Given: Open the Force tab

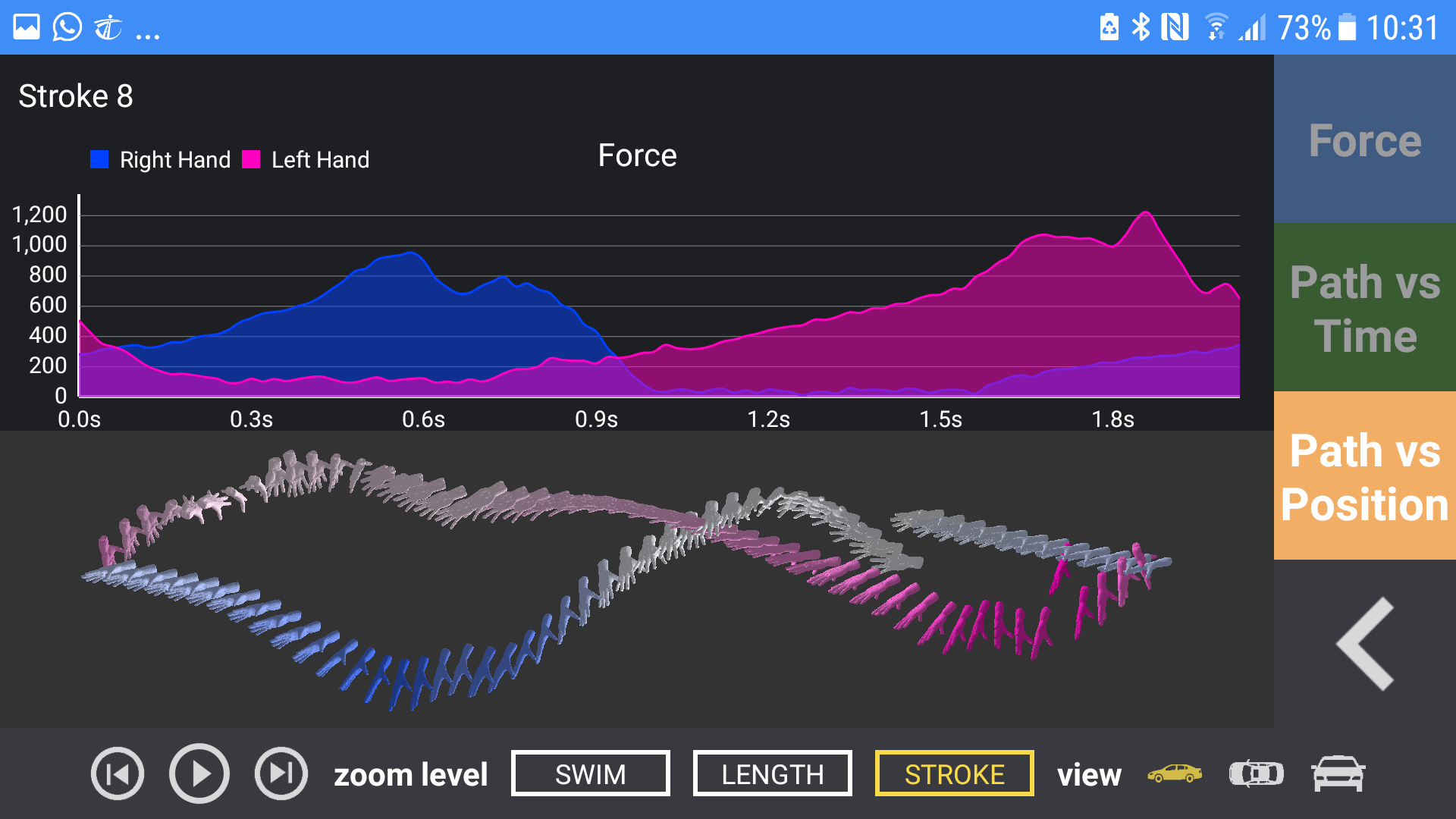Looking at the screenshot, I should click(x=1365, y=140).
